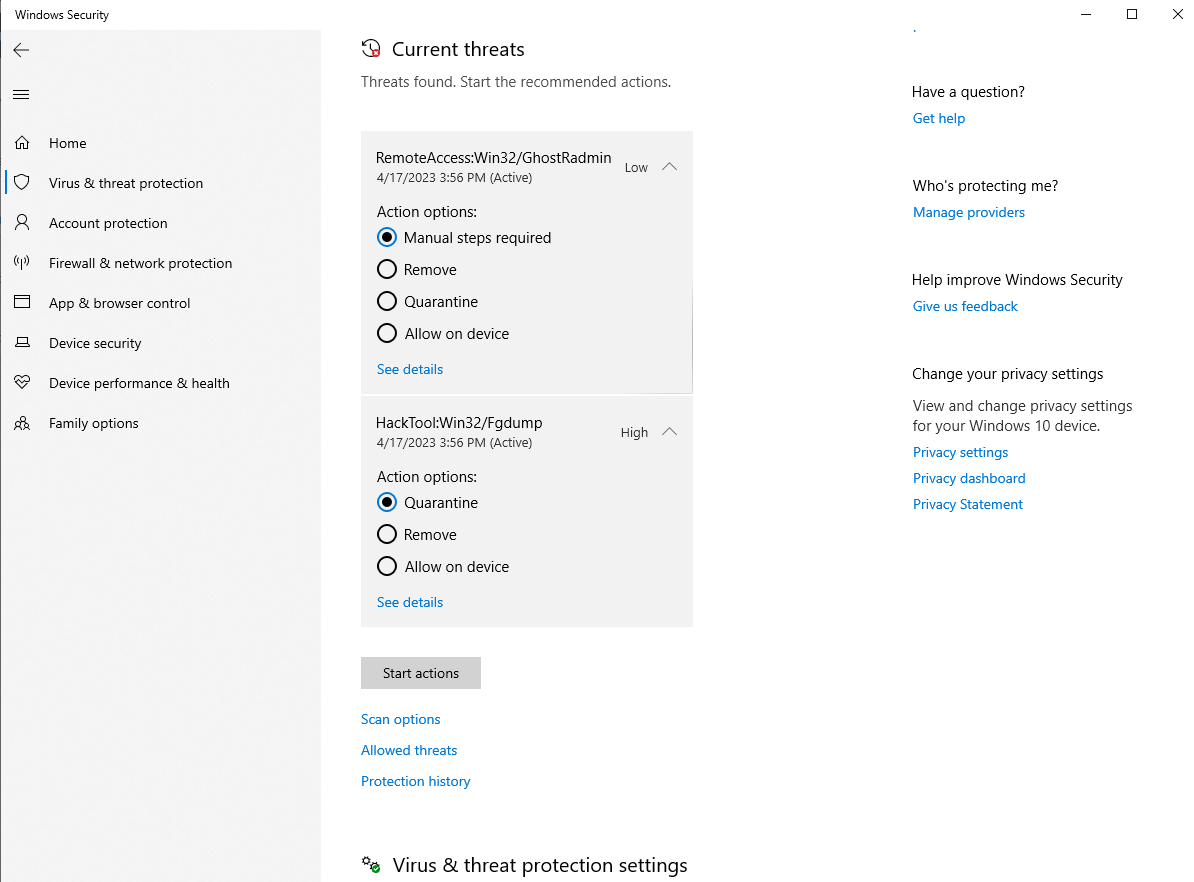1194x882 pixels.
Task: Click the back arrow icon
Action: click(21, 50)
